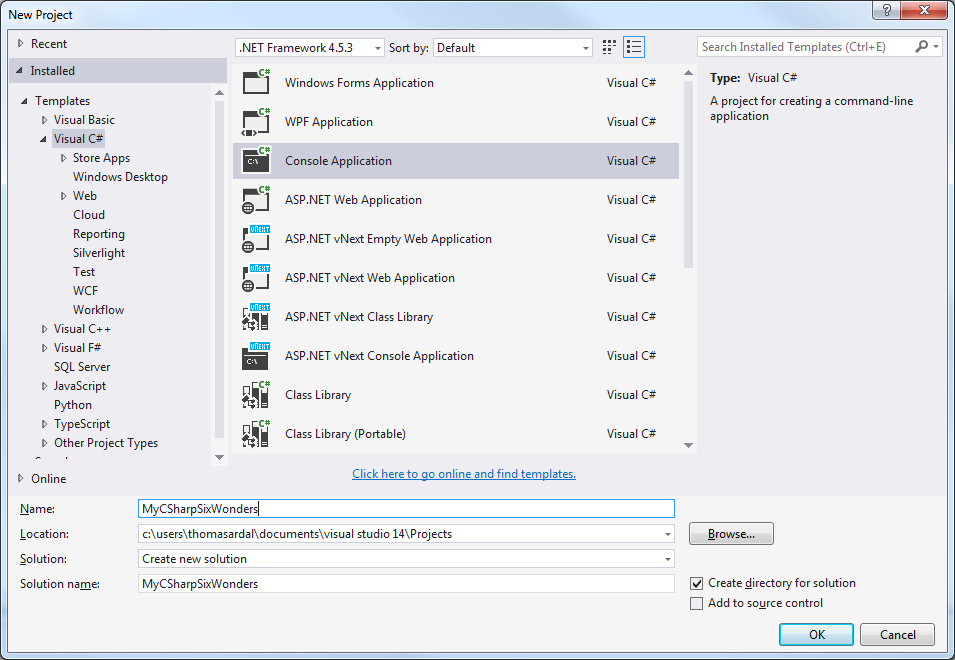Open the search options dropdown arrow
The width and height of the screenshot is (955, 660).
click(x=936, y=46)
